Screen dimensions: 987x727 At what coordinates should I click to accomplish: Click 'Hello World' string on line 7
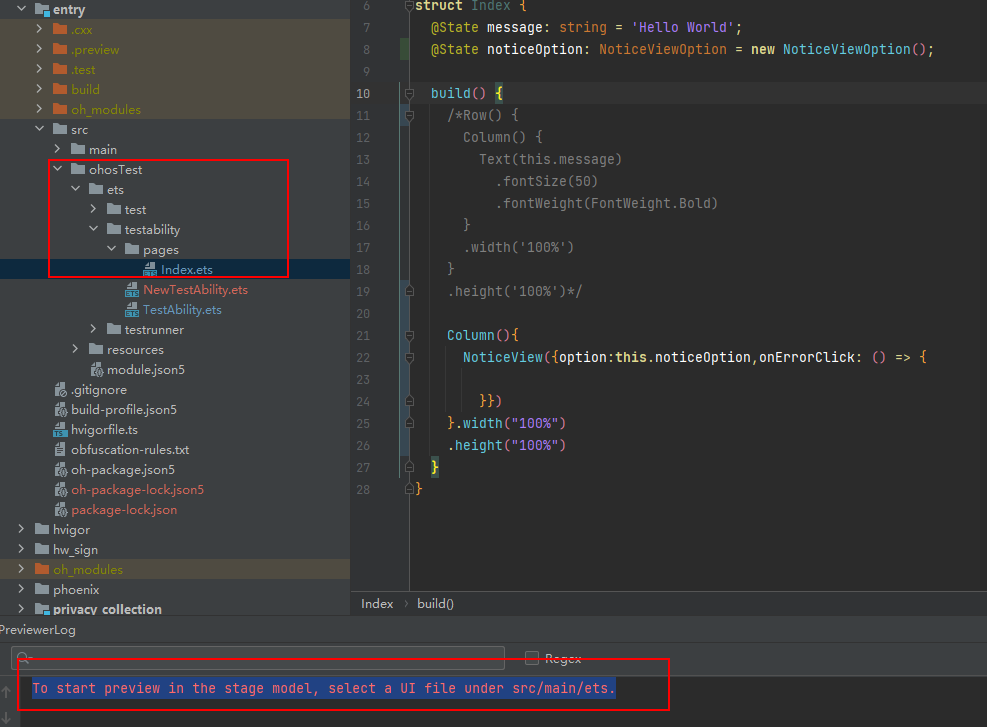[x=682, y=27]
